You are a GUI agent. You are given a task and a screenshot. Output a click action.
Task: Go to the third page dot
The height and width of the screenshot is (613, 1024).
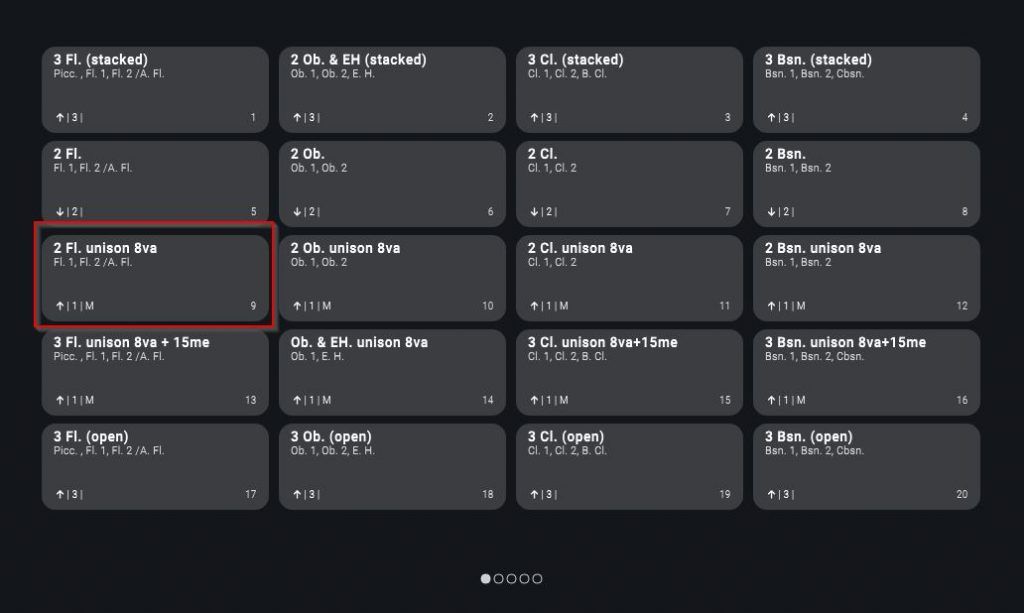coord(511,578)
